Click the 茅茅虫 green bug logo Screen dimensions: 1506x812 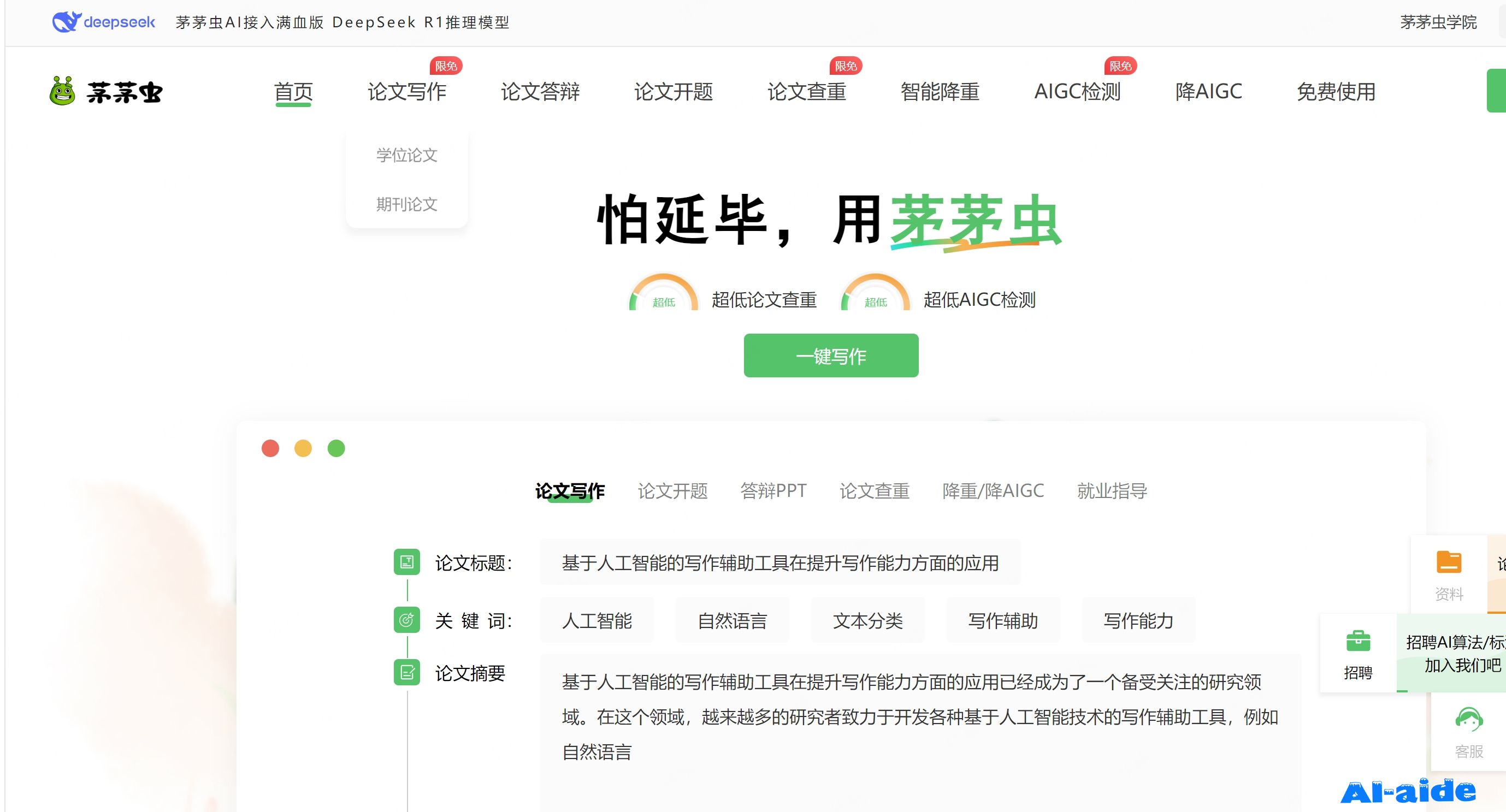[63, 91]
